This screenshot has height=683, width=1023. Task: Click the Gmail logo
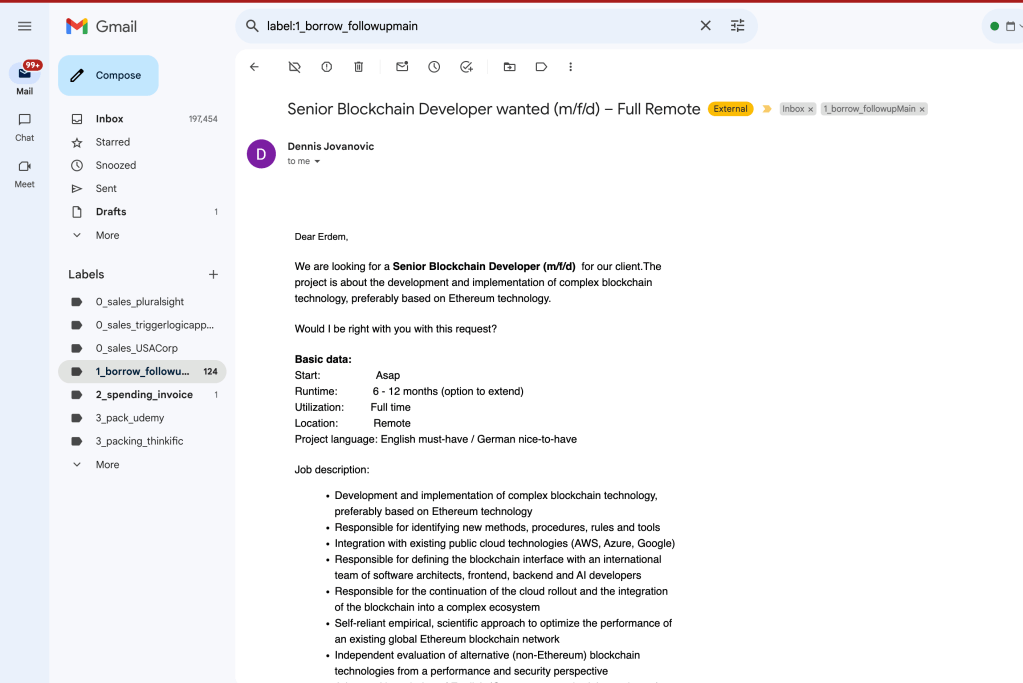pos(101,26)
